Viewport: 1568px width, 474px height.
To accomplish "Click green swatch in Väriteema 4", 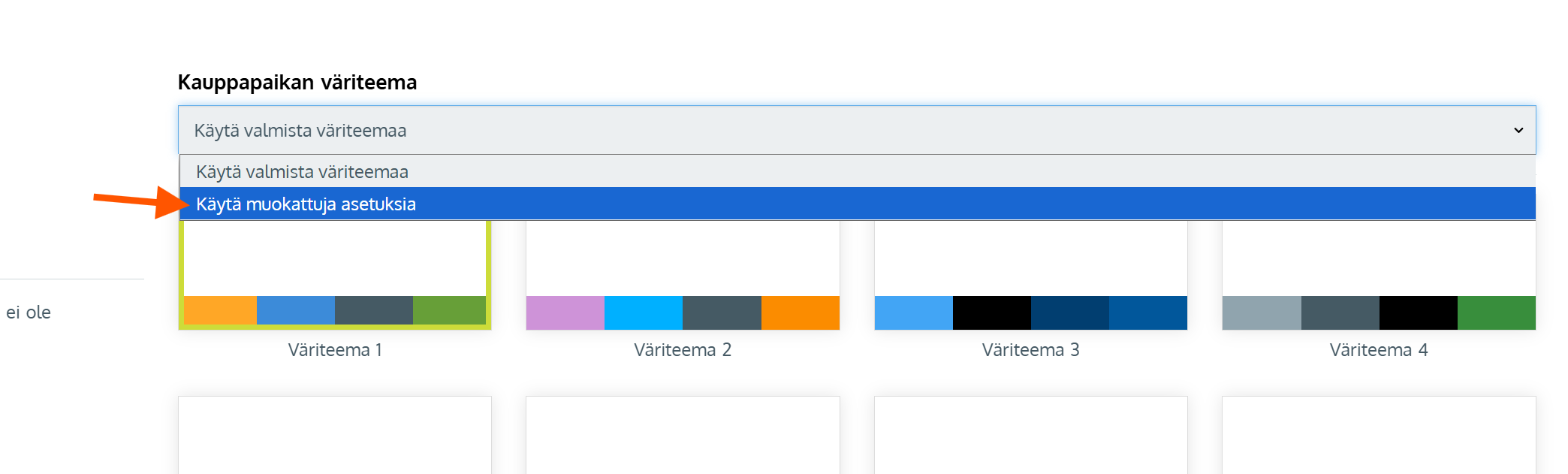I will point(1497,312).
